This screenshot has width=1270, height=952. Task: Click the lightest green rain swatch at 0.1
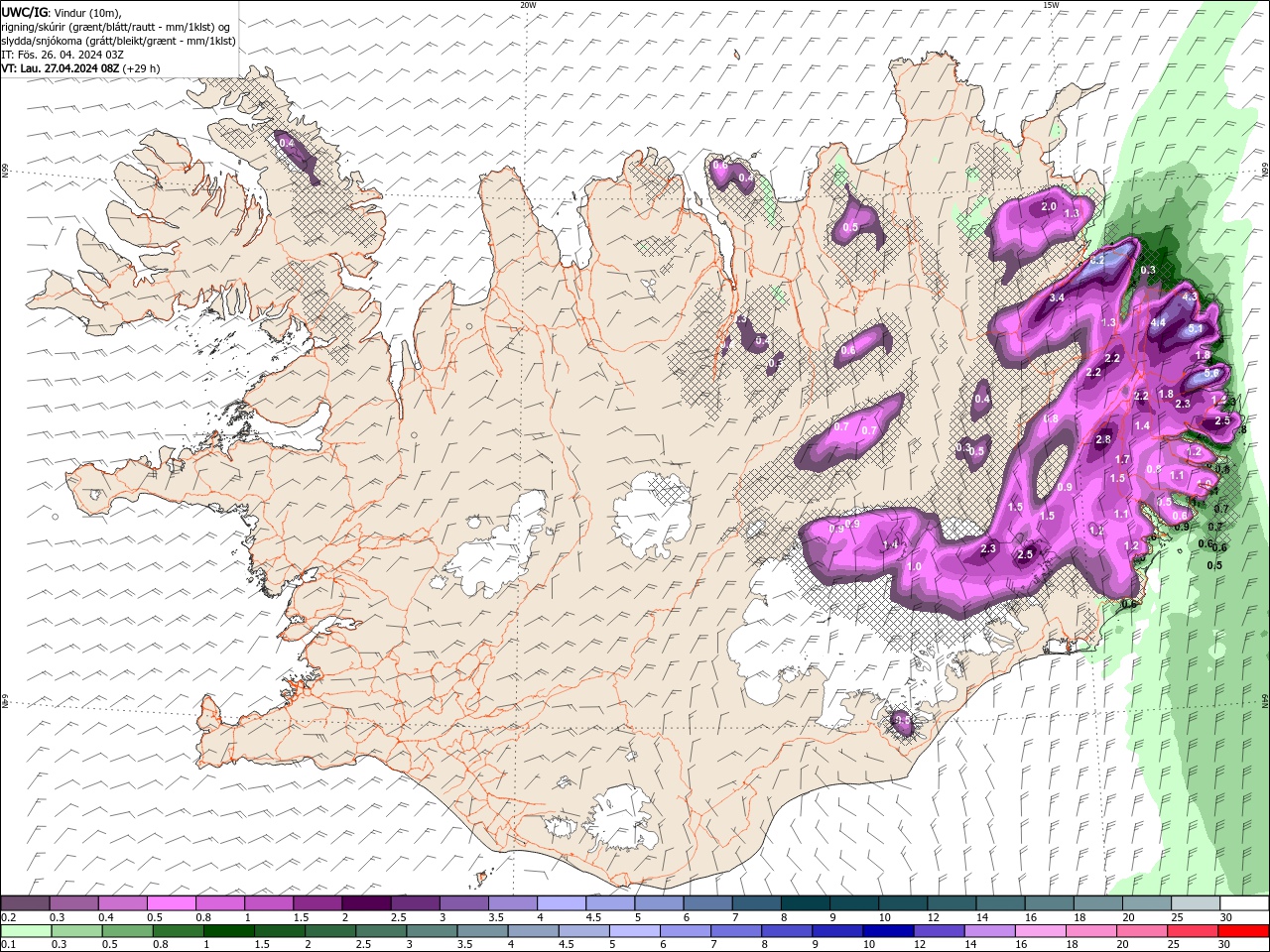coord(26,931)
